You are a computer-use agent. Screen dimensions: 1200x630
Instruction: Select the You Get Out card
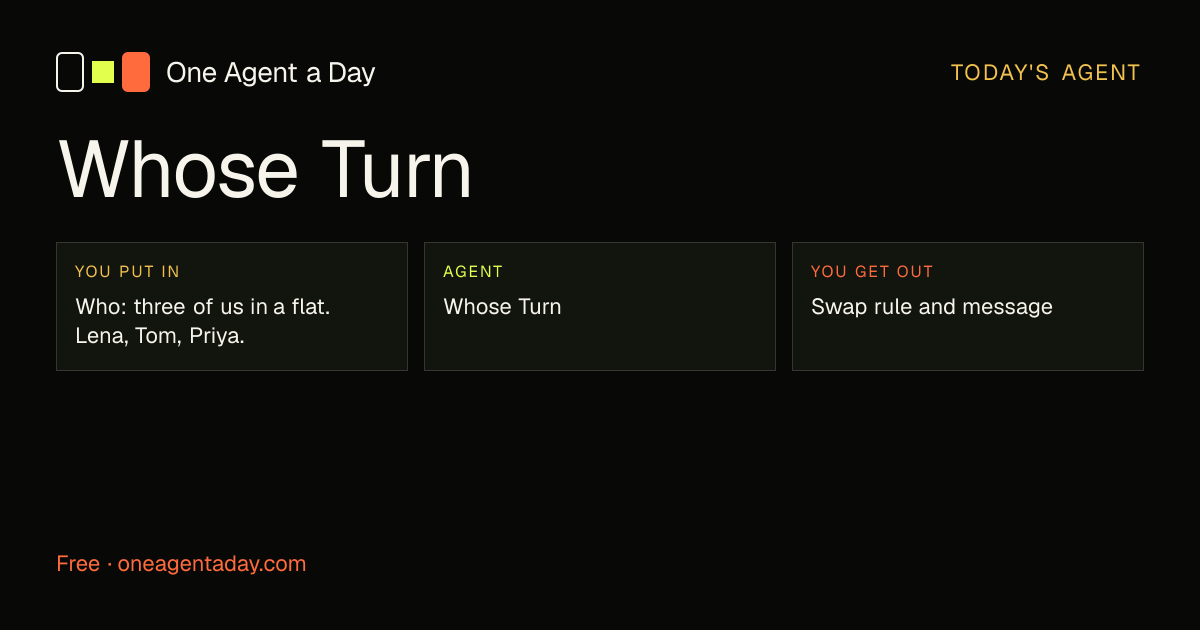coord(968,306)
